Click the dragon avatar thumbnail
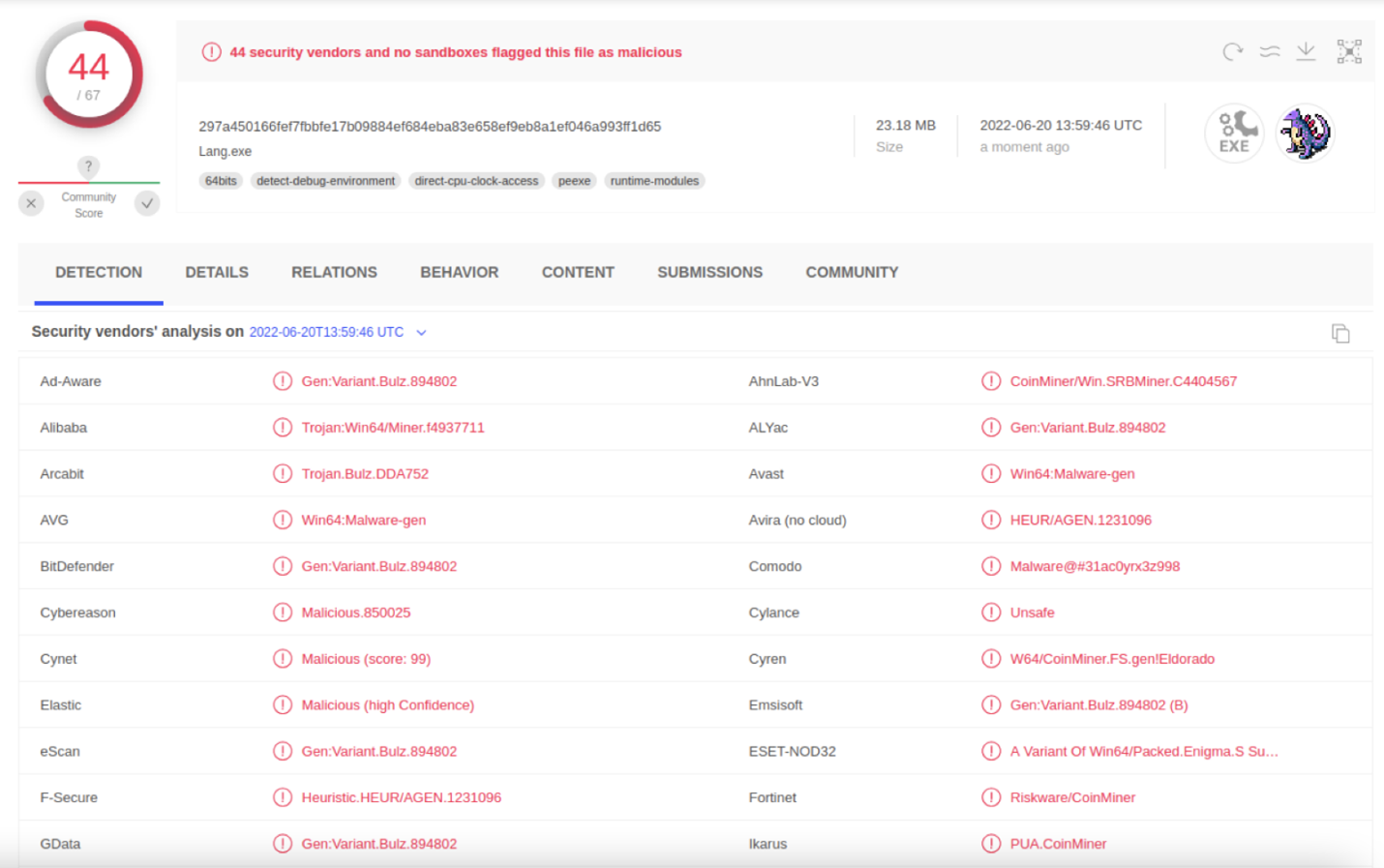 [x=1305, y=134]
